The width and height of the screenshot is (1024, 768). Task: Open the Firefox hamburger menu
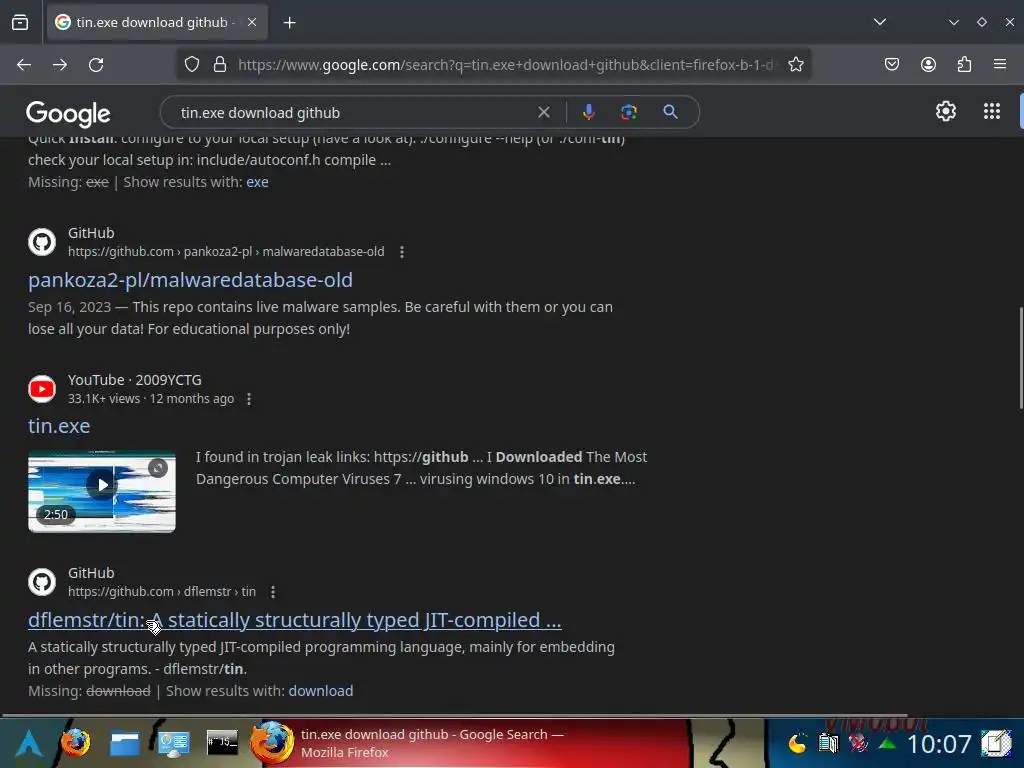1000,65
